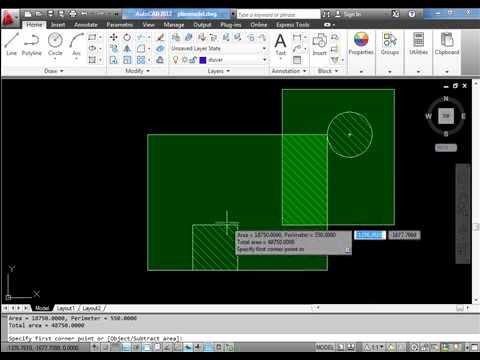480x360 pixels.
Task: Switch to the Insert ribbon tab
Action: [x=58, y=25]
